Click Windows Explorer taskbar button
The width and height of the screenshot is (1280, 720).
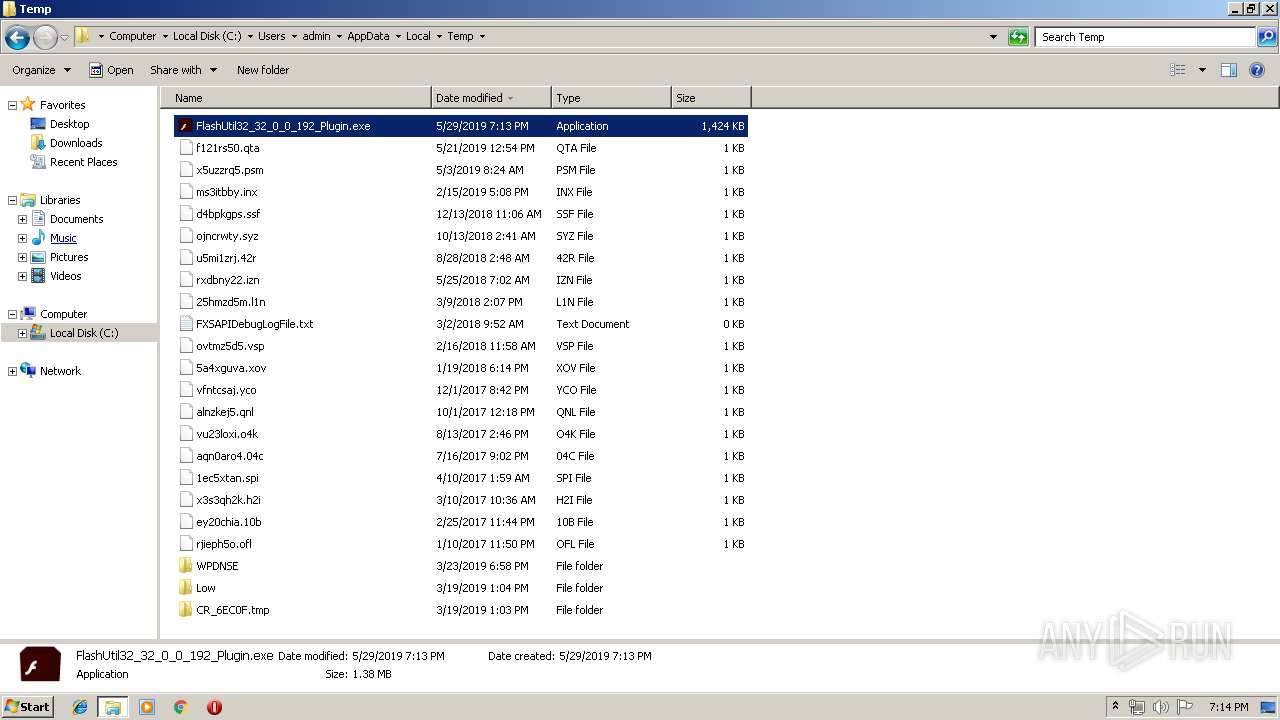point(112,707)
